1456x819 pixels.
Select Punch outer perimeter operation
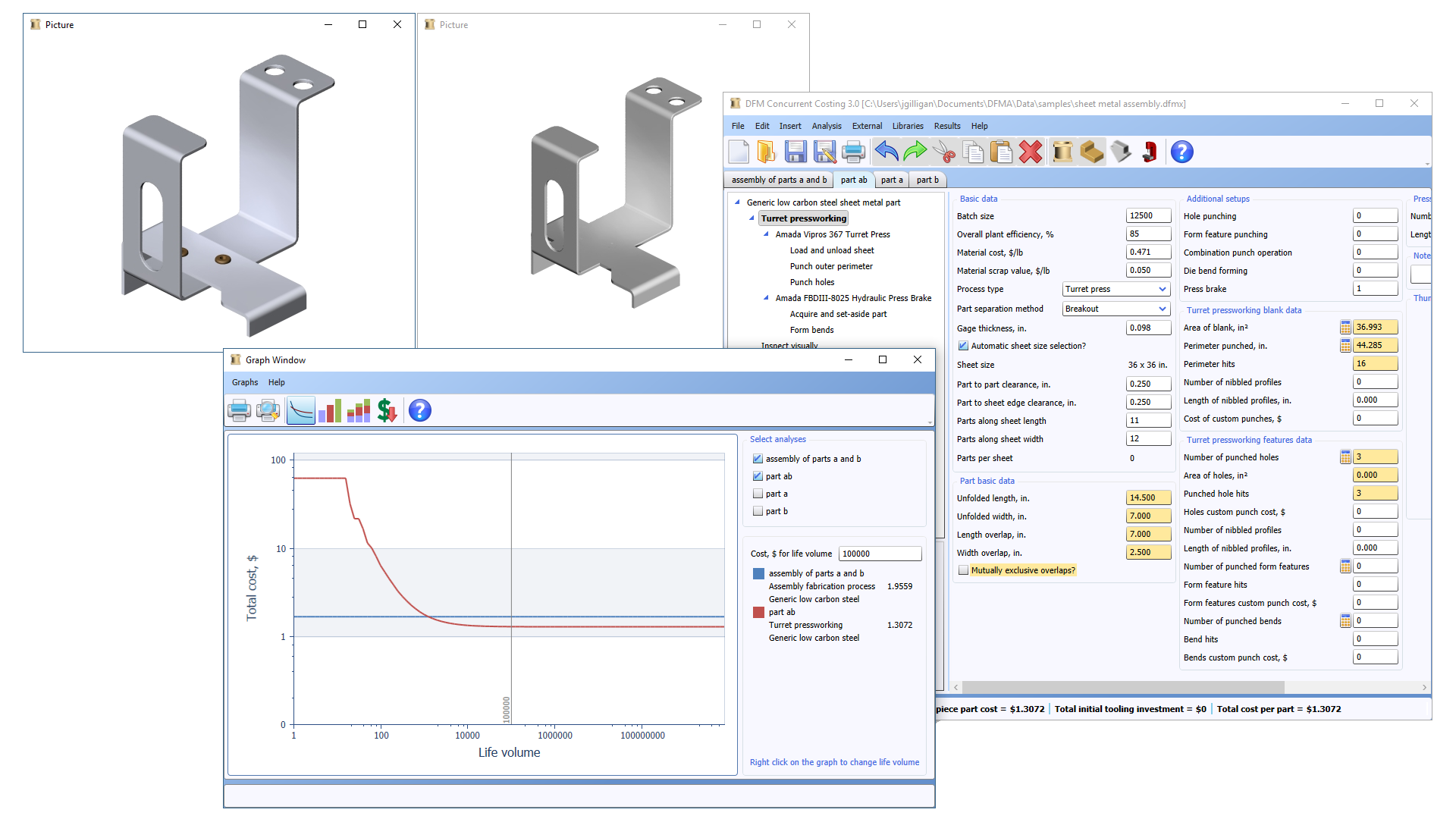pos(831,266)
